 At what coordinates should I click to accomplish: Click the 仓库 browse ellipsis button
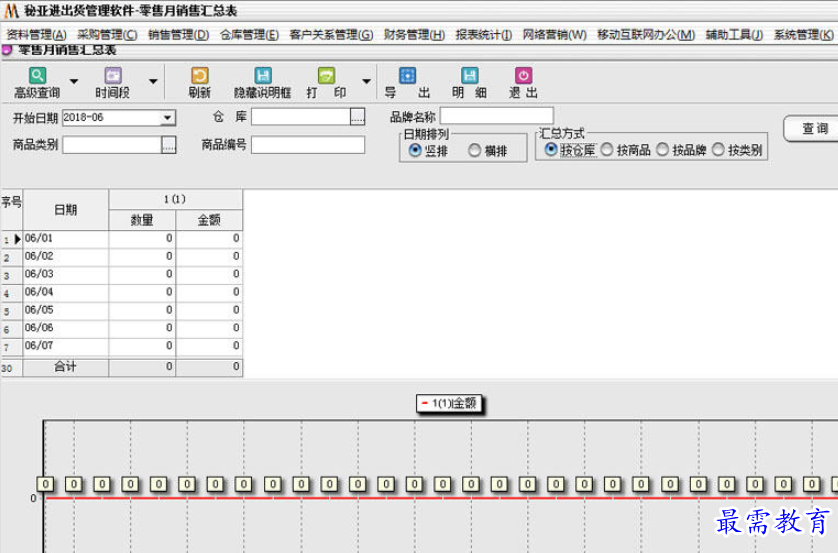pos(357,118)
